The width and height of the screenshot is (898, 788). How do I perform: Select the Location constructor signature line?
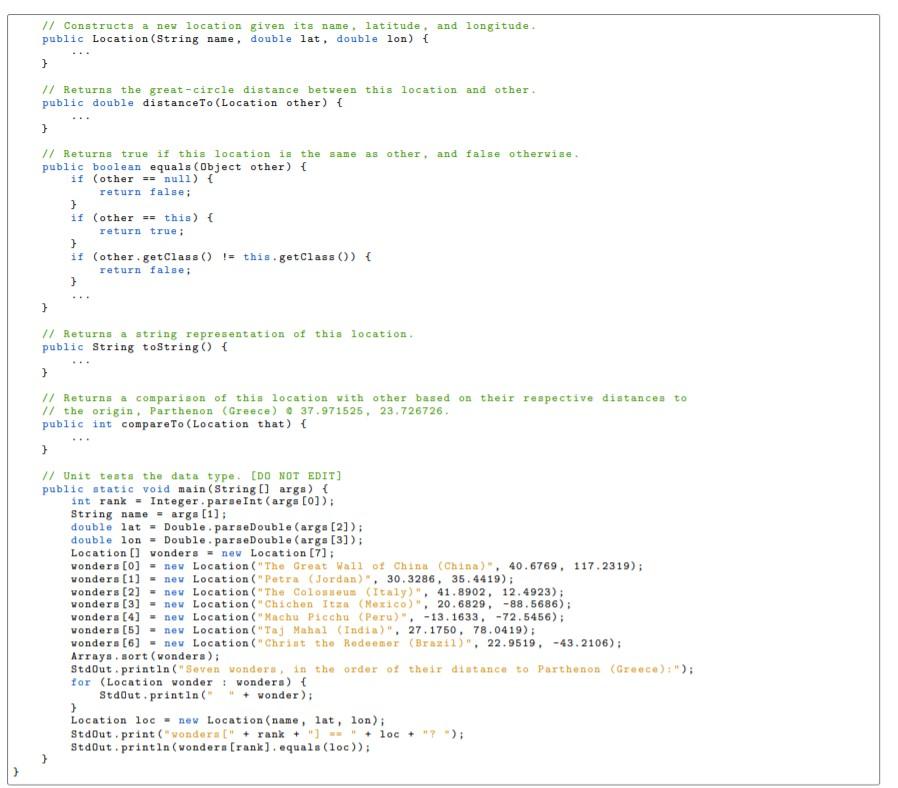pos(235,39)
